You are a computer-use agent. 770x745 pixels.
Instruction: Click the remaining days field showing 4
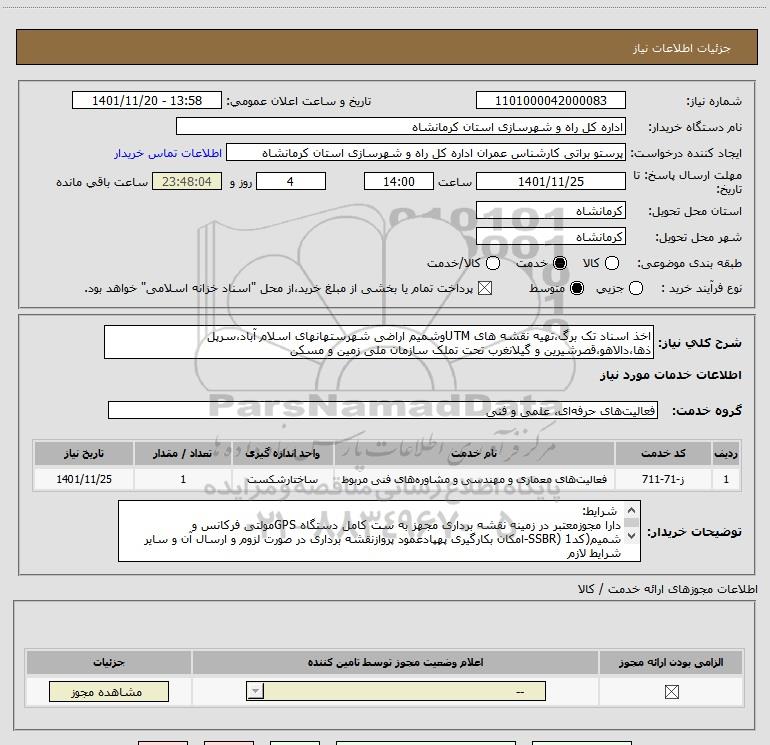[x=291, y=181]
